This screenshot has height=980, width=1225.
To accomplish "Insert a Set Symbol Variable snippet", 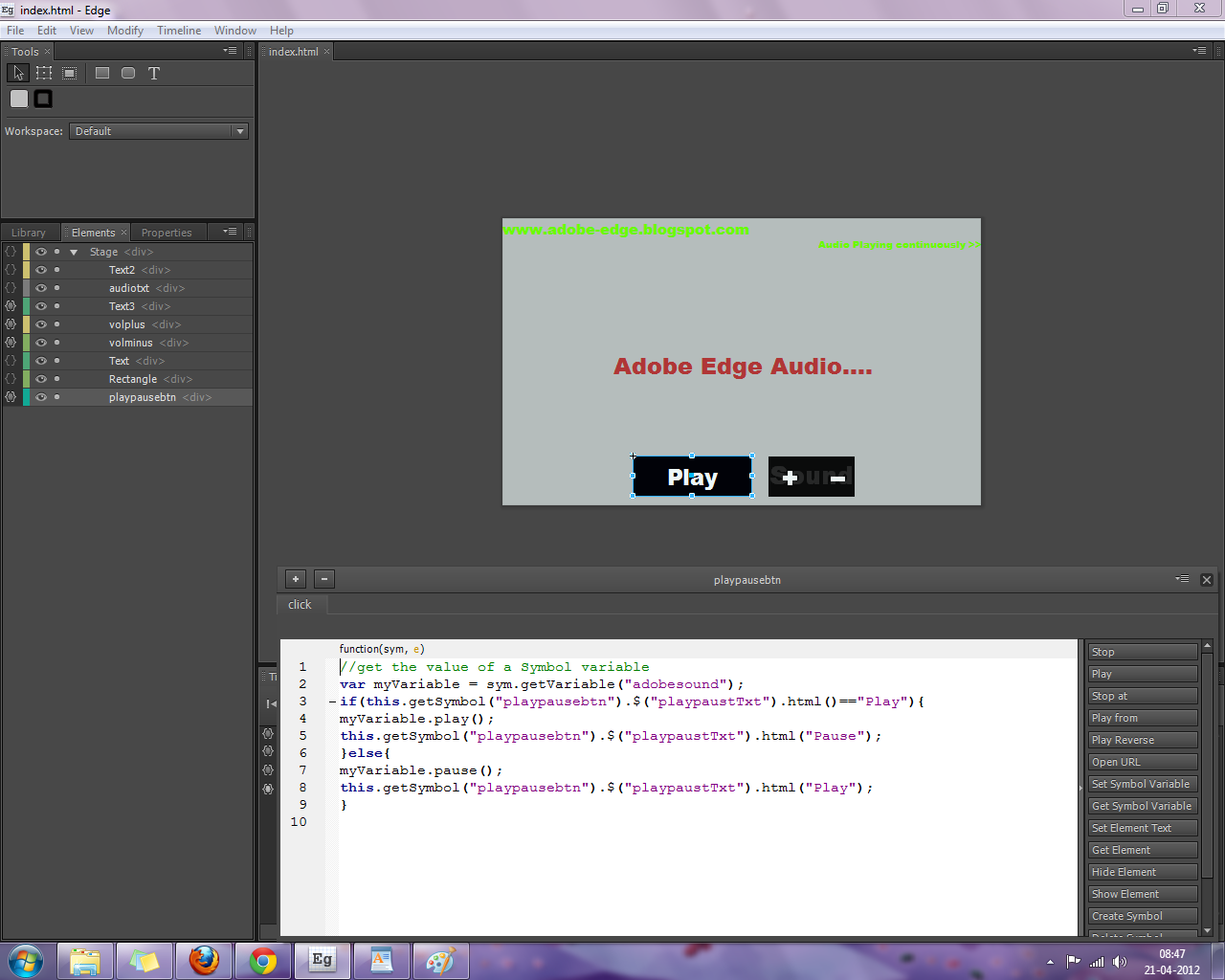I will tap(1143, 784).
